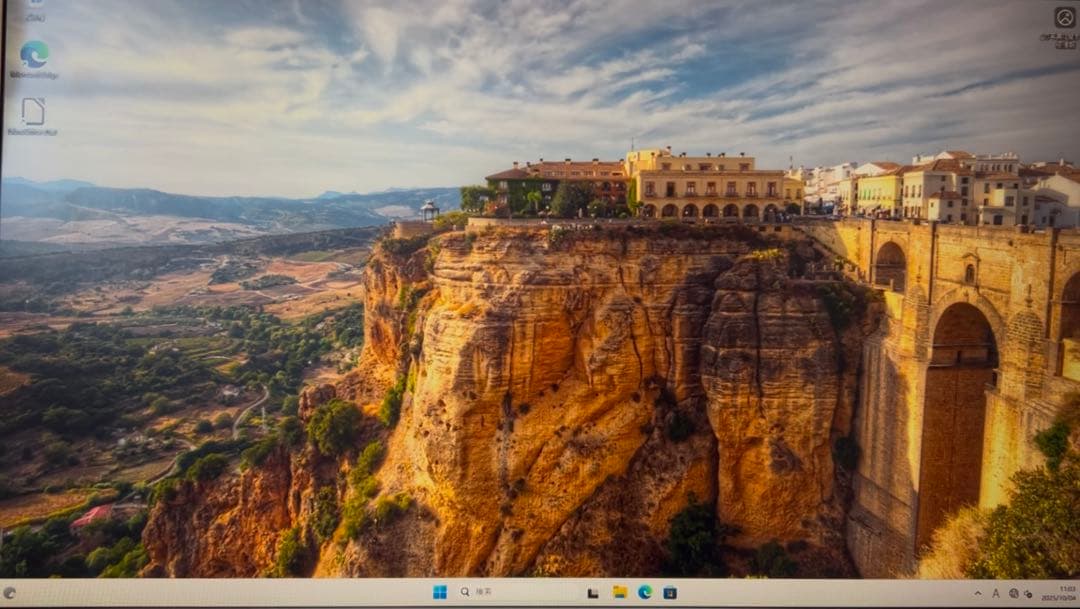1080x609 pixels.
Task: Switch input method via the A indicator
Action: (996, 592)
